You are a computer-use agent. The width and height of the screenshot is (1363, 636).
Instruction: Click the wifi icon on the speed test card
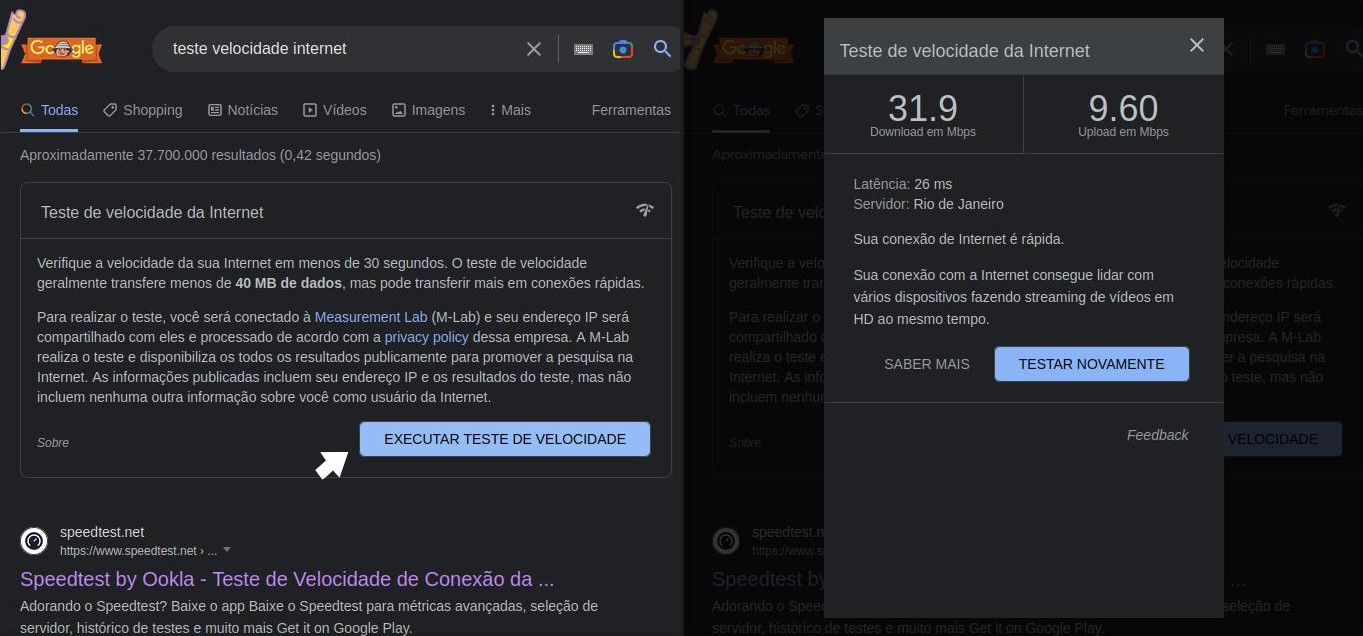coord(644,210)
